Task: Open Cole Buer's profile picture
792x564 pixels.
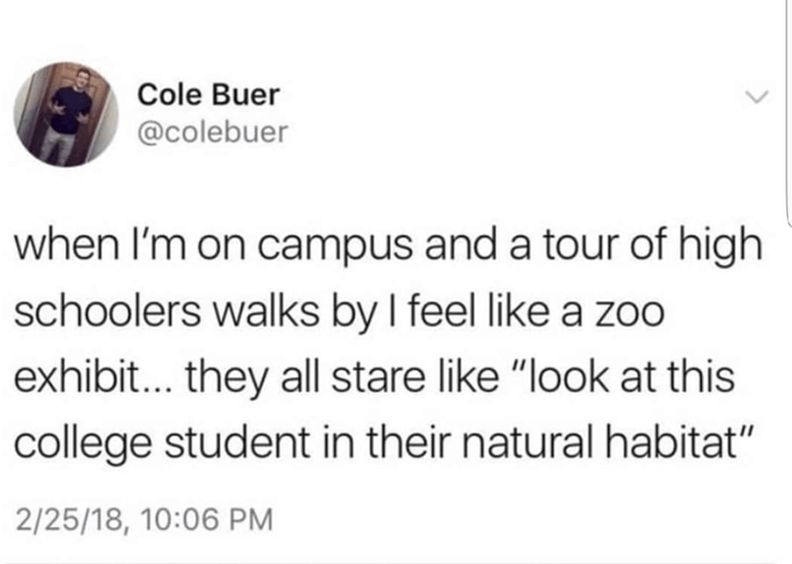Action: [x=66, y=115]
